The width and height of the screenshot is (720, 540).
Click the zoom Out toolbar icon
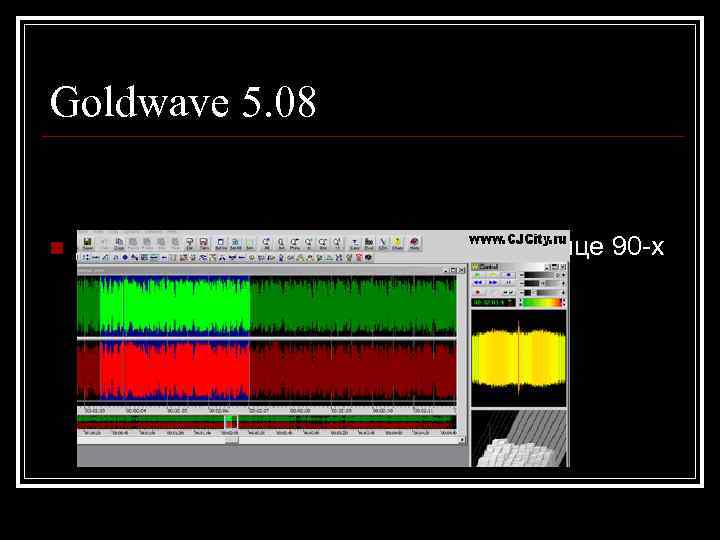pos(323,243)
